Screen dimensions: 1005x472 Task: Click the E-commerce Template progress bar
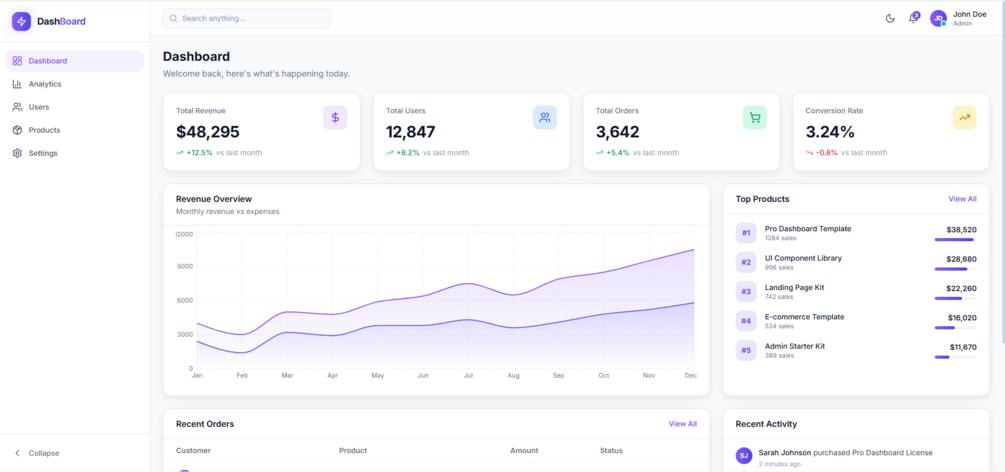[956, 328]
